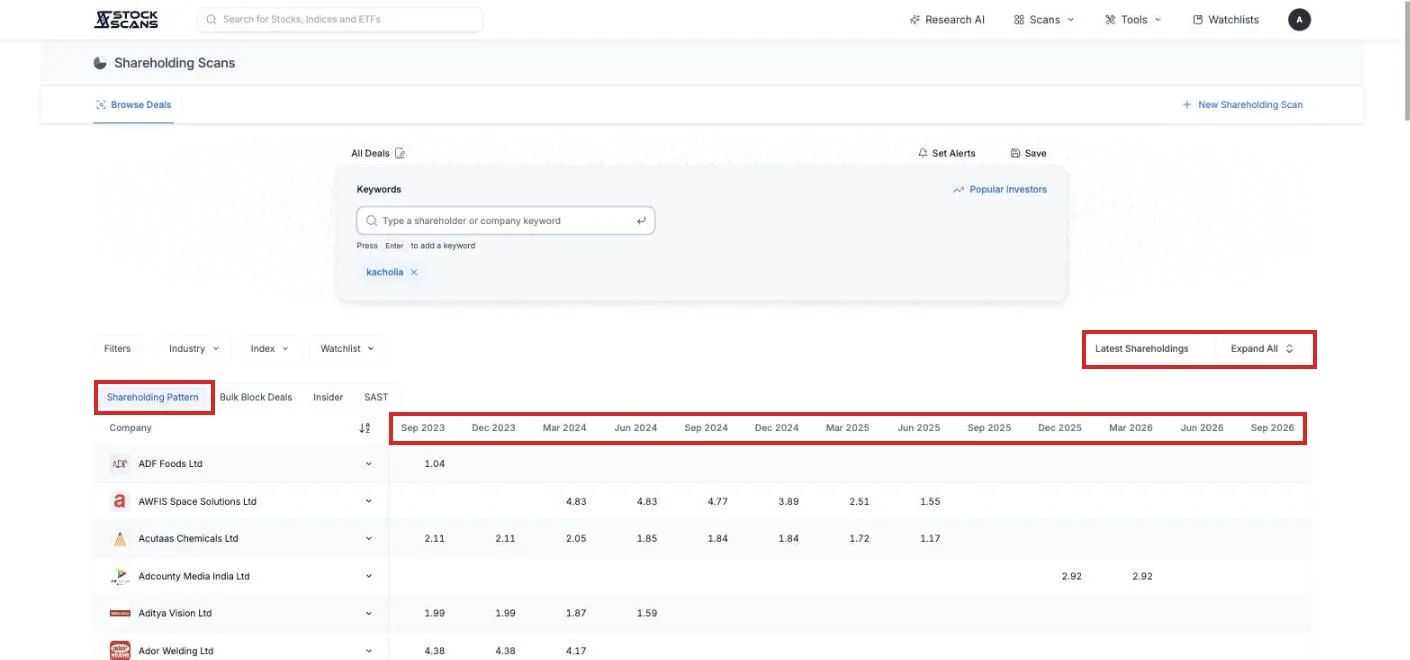Viewport: 1410px width, 660px height.
Task: Expand the ADF Foods Ltd row
Action: (368, 464)
